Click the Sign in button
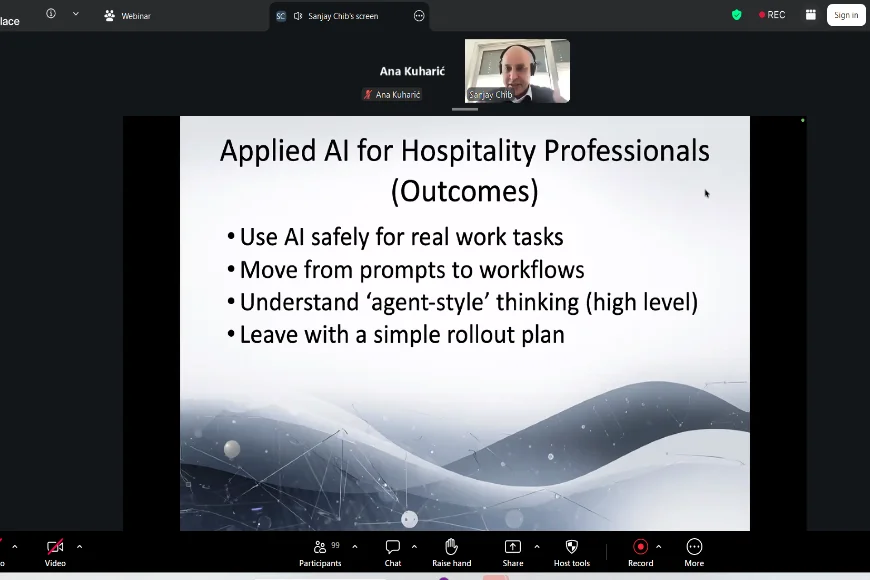Viewport: 870px width, 580px height. click(x=846, y=15)
